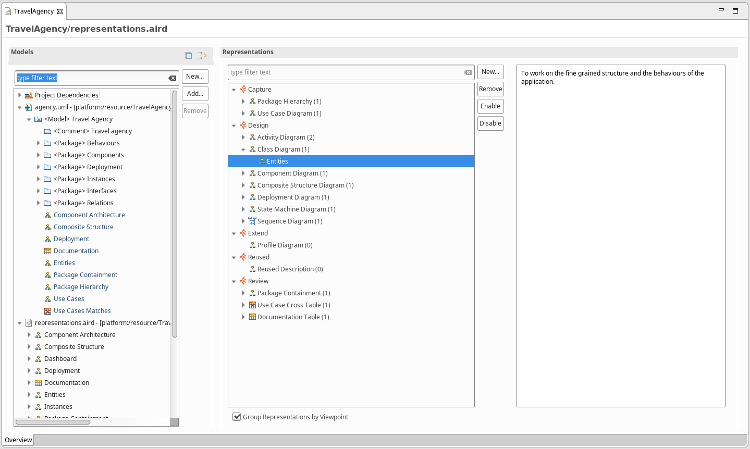Click the link with editor icon in Models header
Image resolution: width=750 pixels, height=449 pixels.
[202, 55]
